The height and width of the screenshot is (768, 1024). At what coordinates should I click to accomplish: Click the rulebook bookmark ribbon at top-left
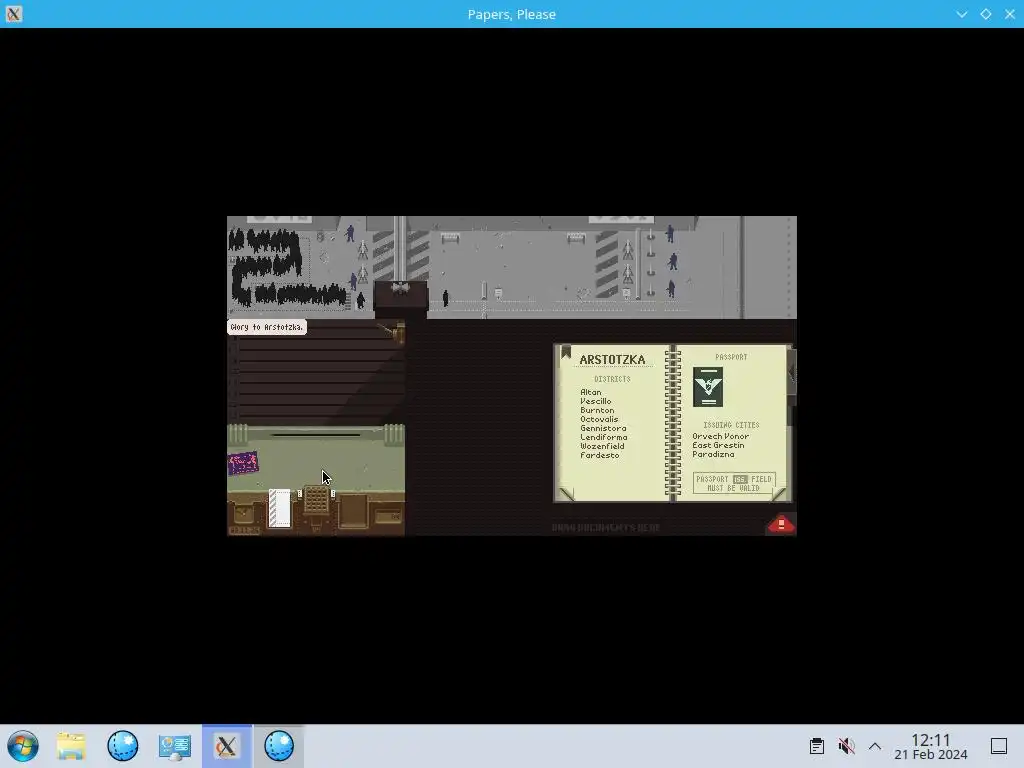pyautogui.click(x=566, y=353)
